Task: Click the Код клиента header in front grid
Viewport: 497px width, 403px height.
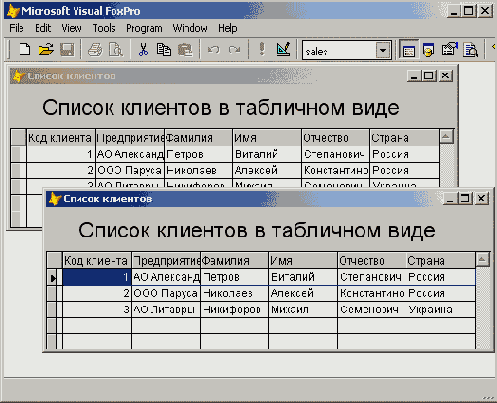Action: click(x=97, y=260)
